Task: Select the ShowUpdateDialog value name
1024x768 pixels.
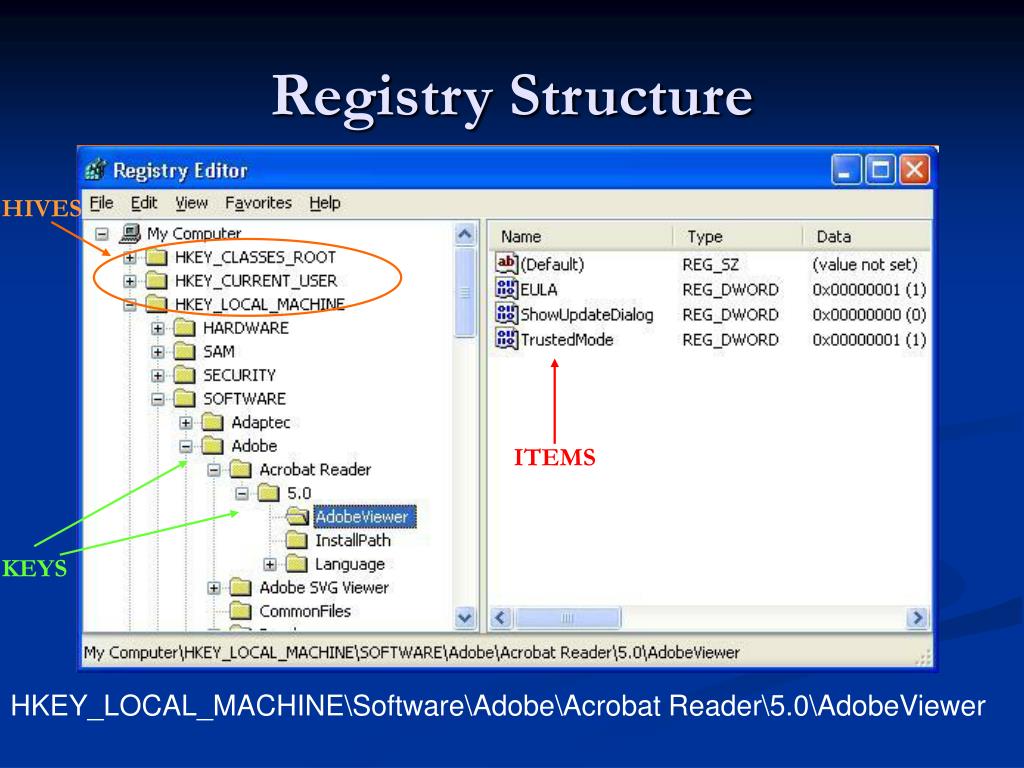Action: (x=586, y=315)
